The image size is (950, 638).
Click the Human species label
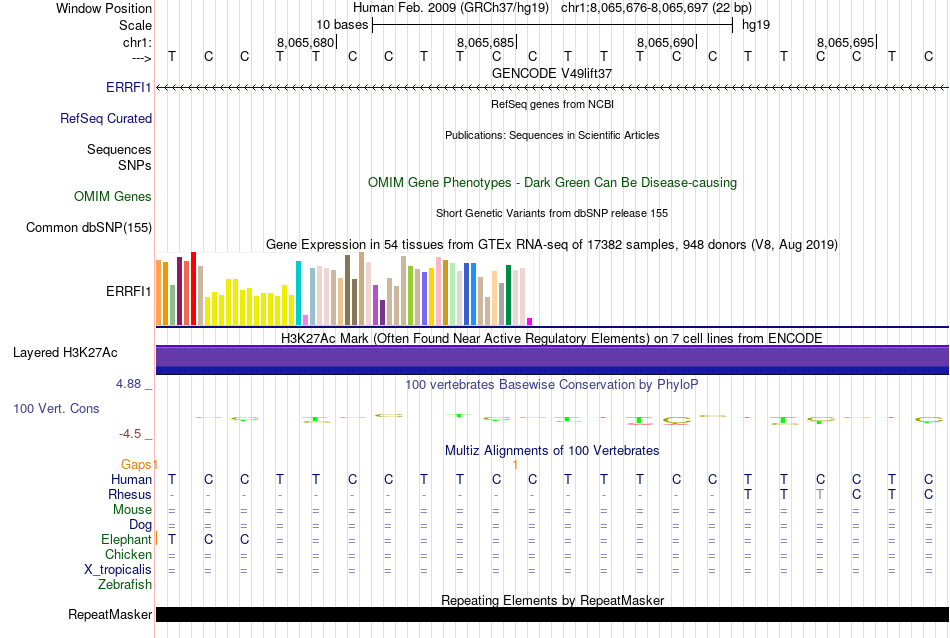(131, 480)
